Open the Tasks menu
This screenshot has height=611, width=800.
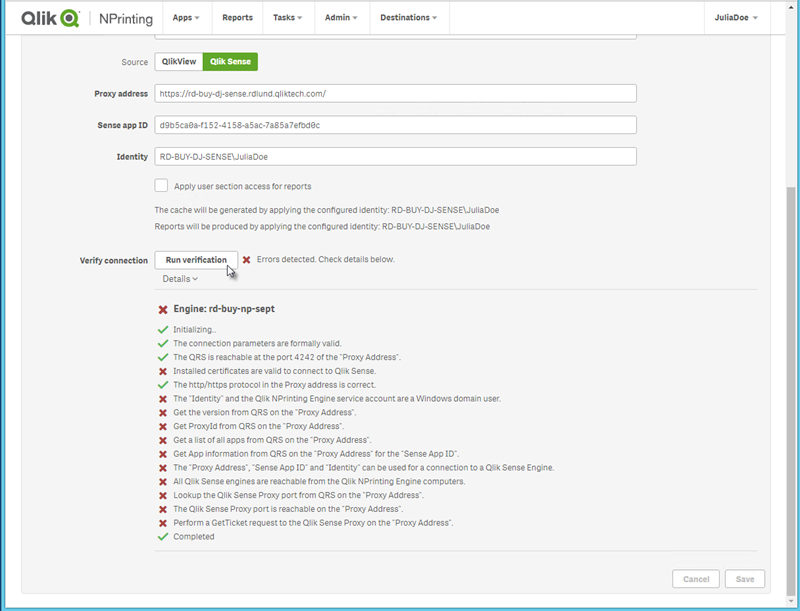[288, 17]
